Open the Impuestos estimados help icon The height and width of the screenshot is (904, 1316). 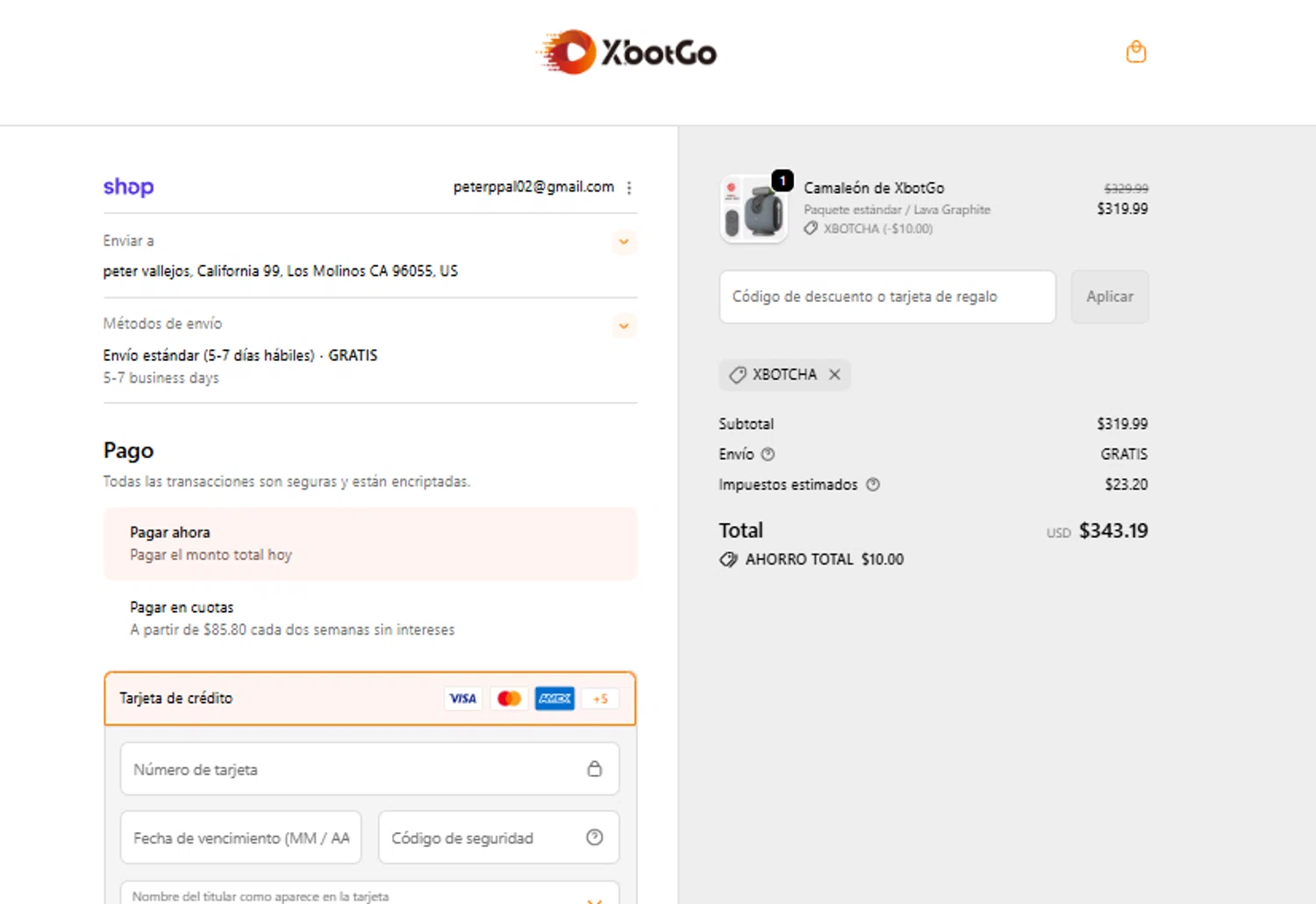pyautogui.click(x=873, y=484)
